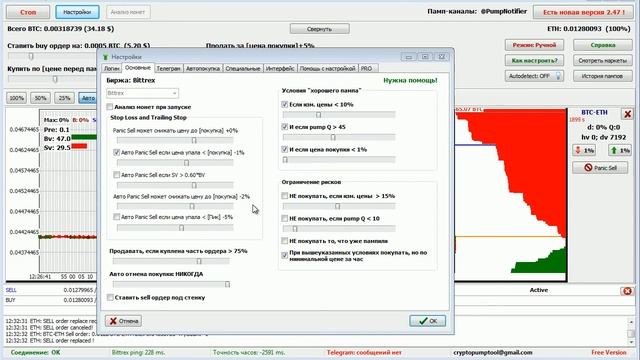This screenshot has height=360, width=640.
Task: Click the Ставить buy ордер slider
Action: click(x=52, y=56)
